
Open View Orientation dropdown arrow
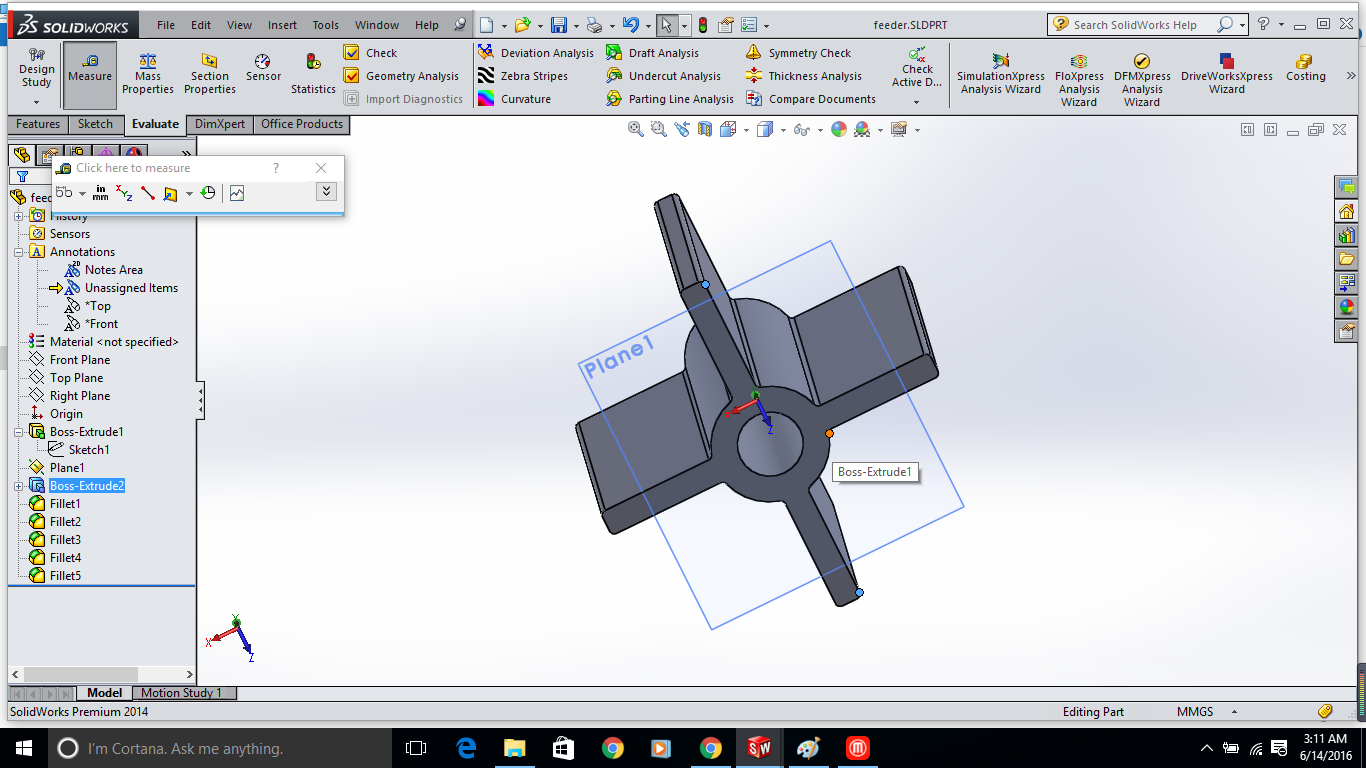[746, 130]
